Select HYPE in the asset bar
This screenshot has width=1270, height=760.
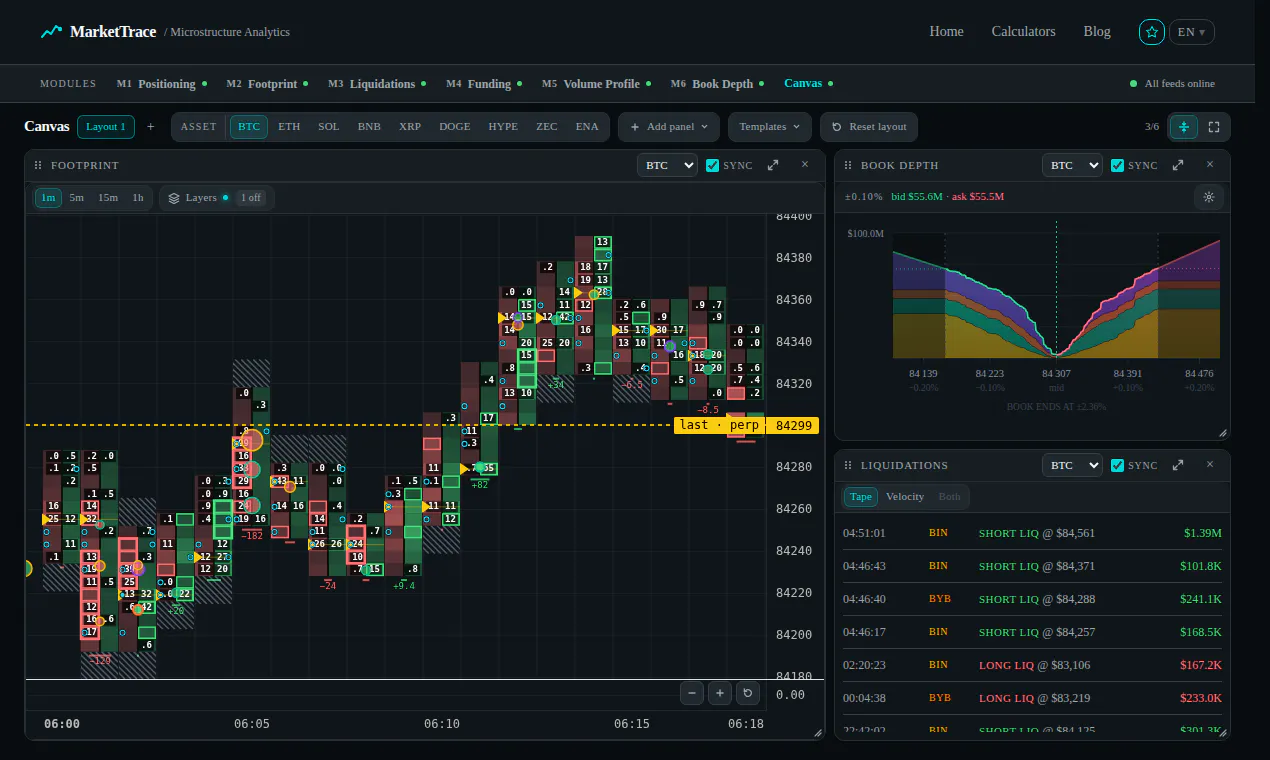pyautogui.click(x=503, y=127)
